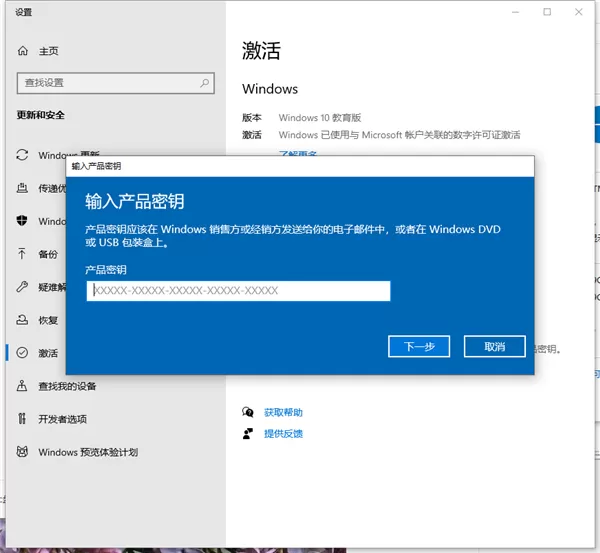Click the search magnifier icon
This screenshot has height=553, width=600.
(205, 83)
